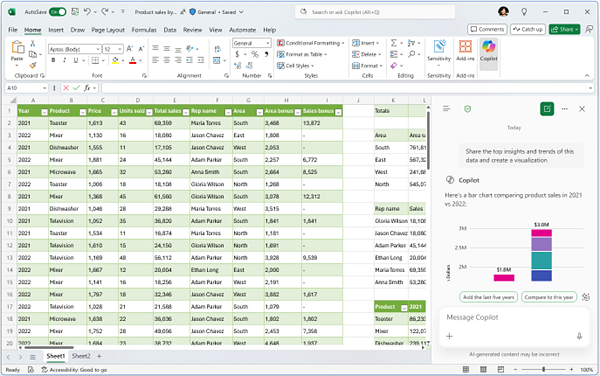Apply yellow fill color bucket
The height and width of the screenshot is (376, 600).
point(115,60)
